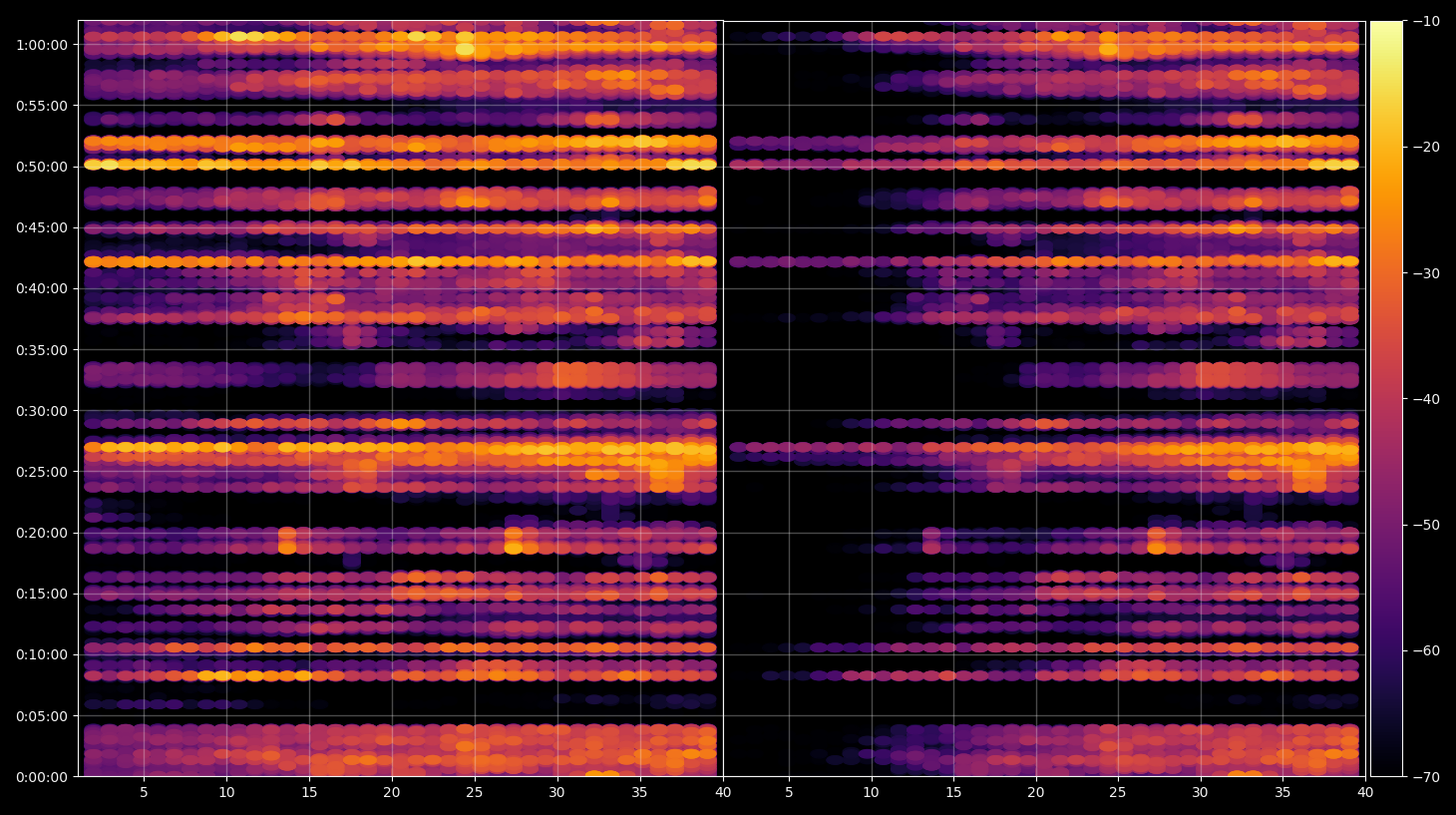Click tick label 20 under the left heatmap
The image size is (1456, 815).
(x=392, y=793)
